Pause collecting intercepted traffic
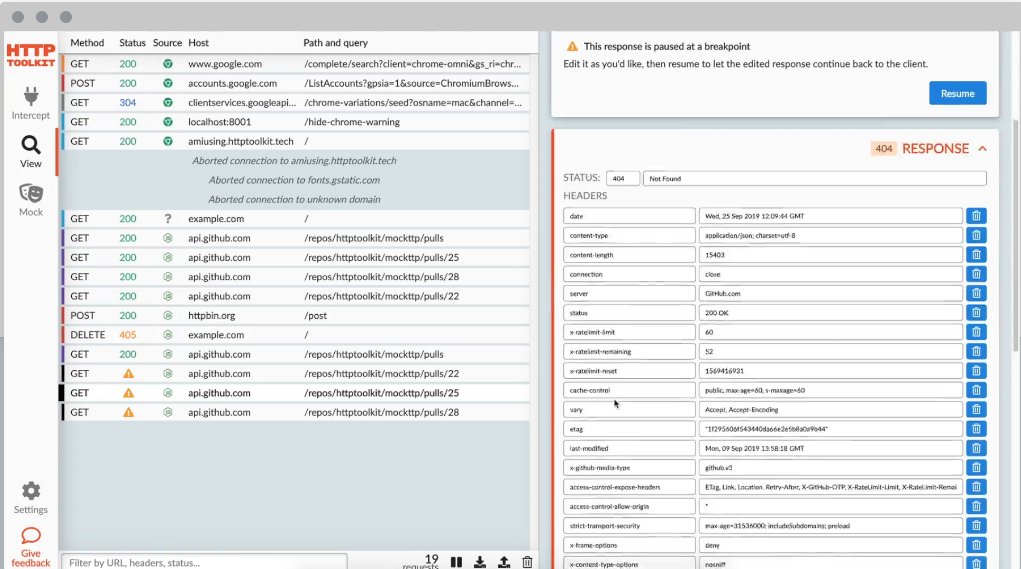This screenshot has height=569, width=1021. click(456, 562)
